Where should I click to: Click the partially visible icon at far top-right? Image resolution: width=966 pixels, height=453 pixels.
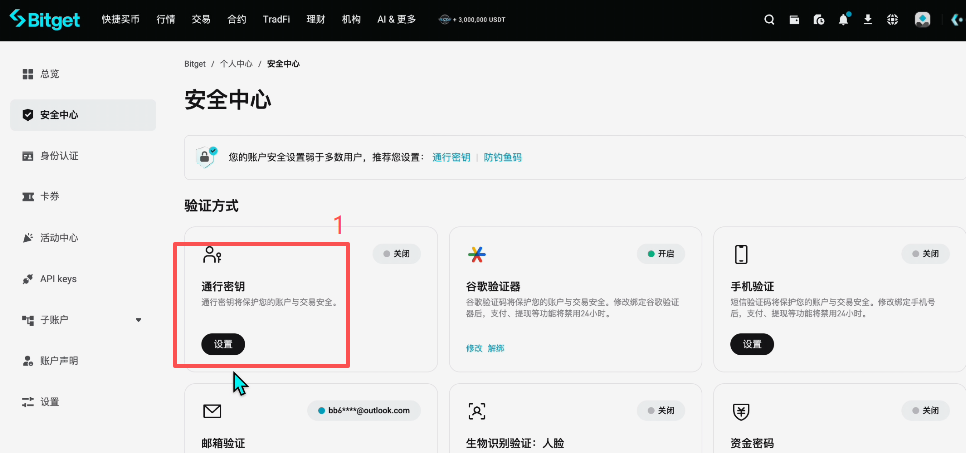tap(959, 20)
